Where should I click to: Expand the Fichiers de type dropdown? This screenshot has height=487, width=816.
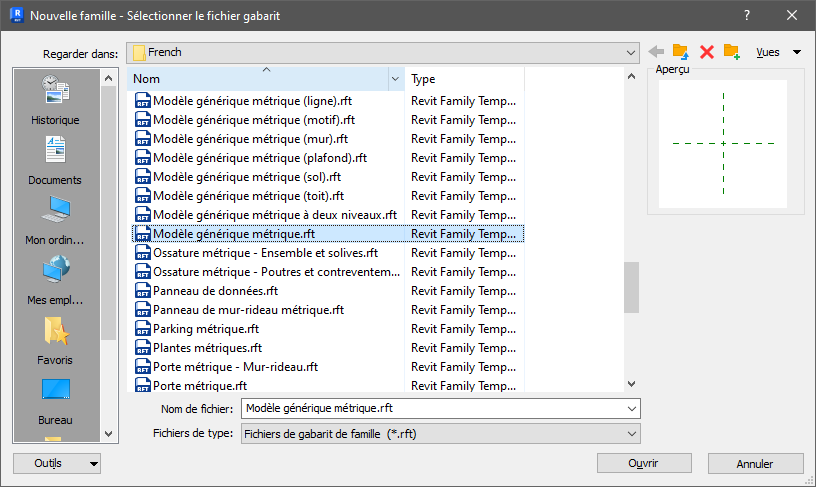pyautogui.click(x=632, y=434)
